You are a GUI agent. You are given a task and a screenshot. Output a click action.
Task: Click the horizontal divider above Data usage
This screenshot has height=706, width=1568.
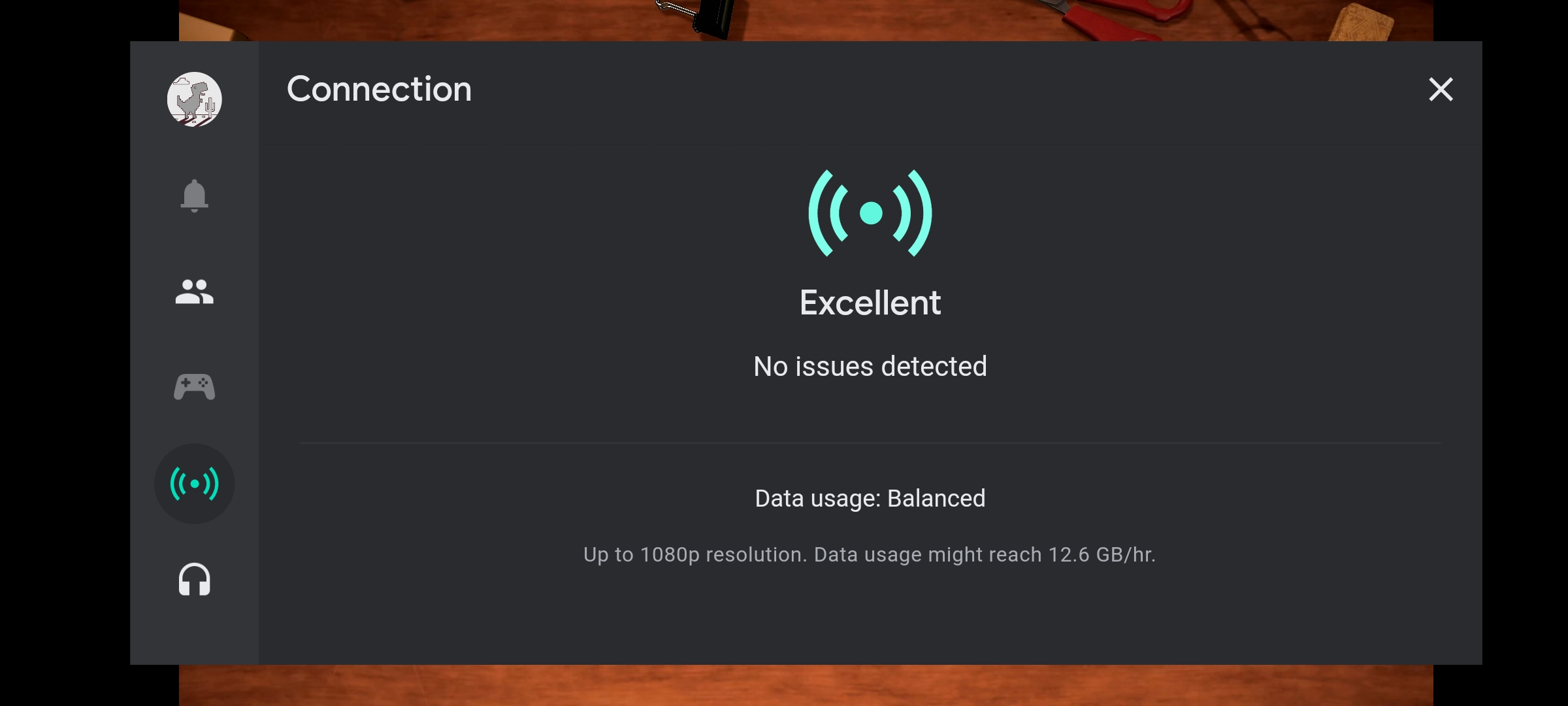tap(870, 443)
